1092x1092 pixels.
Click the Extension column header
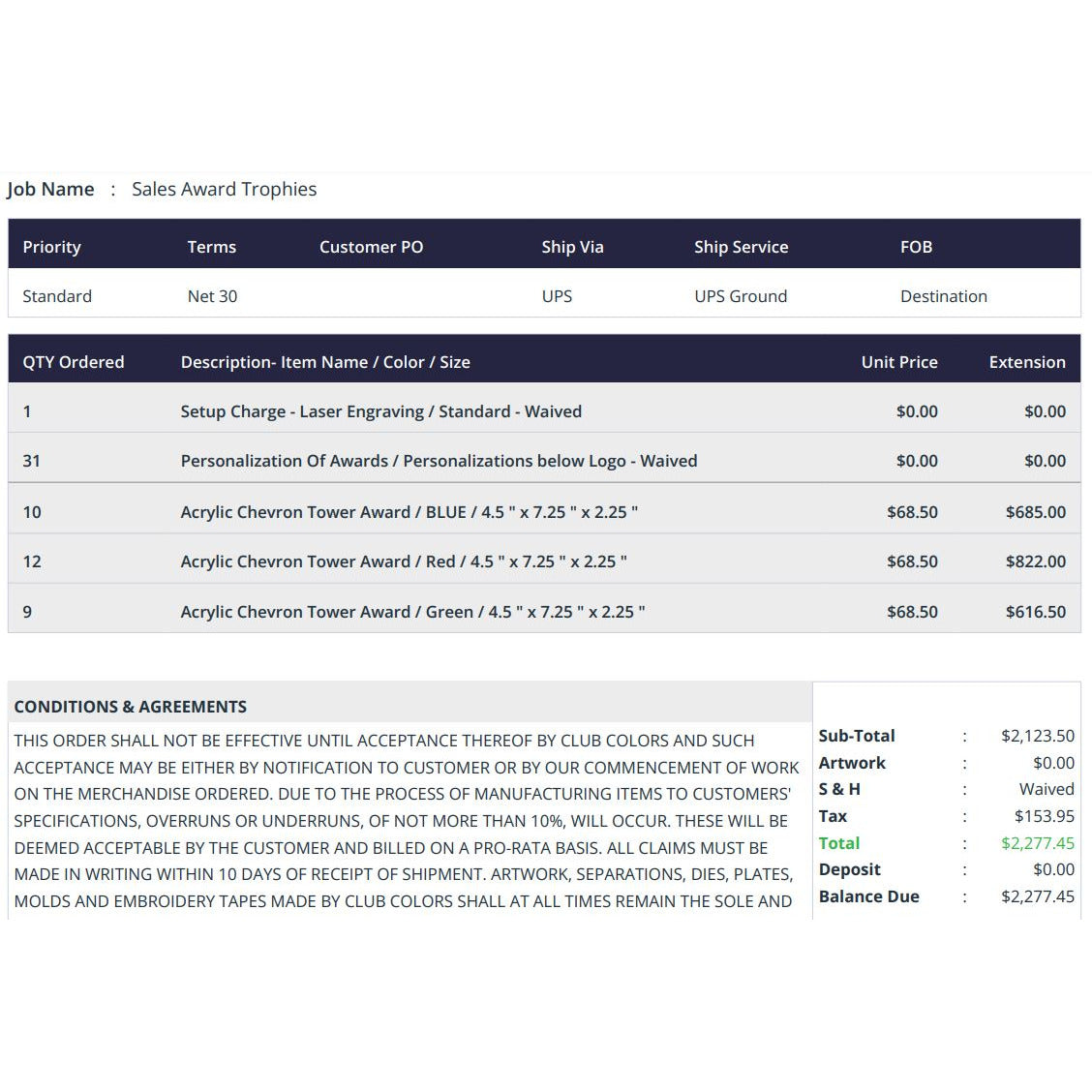coord(1027,362)
